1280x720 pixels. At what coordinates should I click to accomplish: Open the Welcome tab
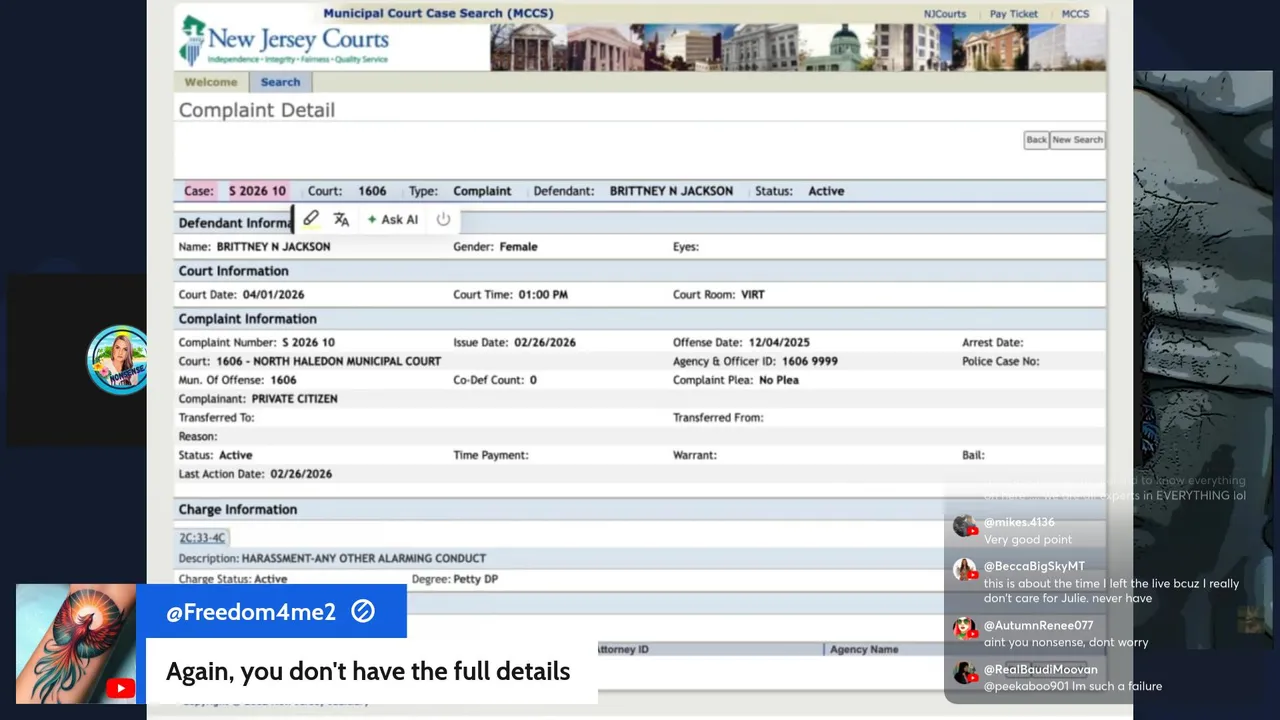[x=211, y=82]
